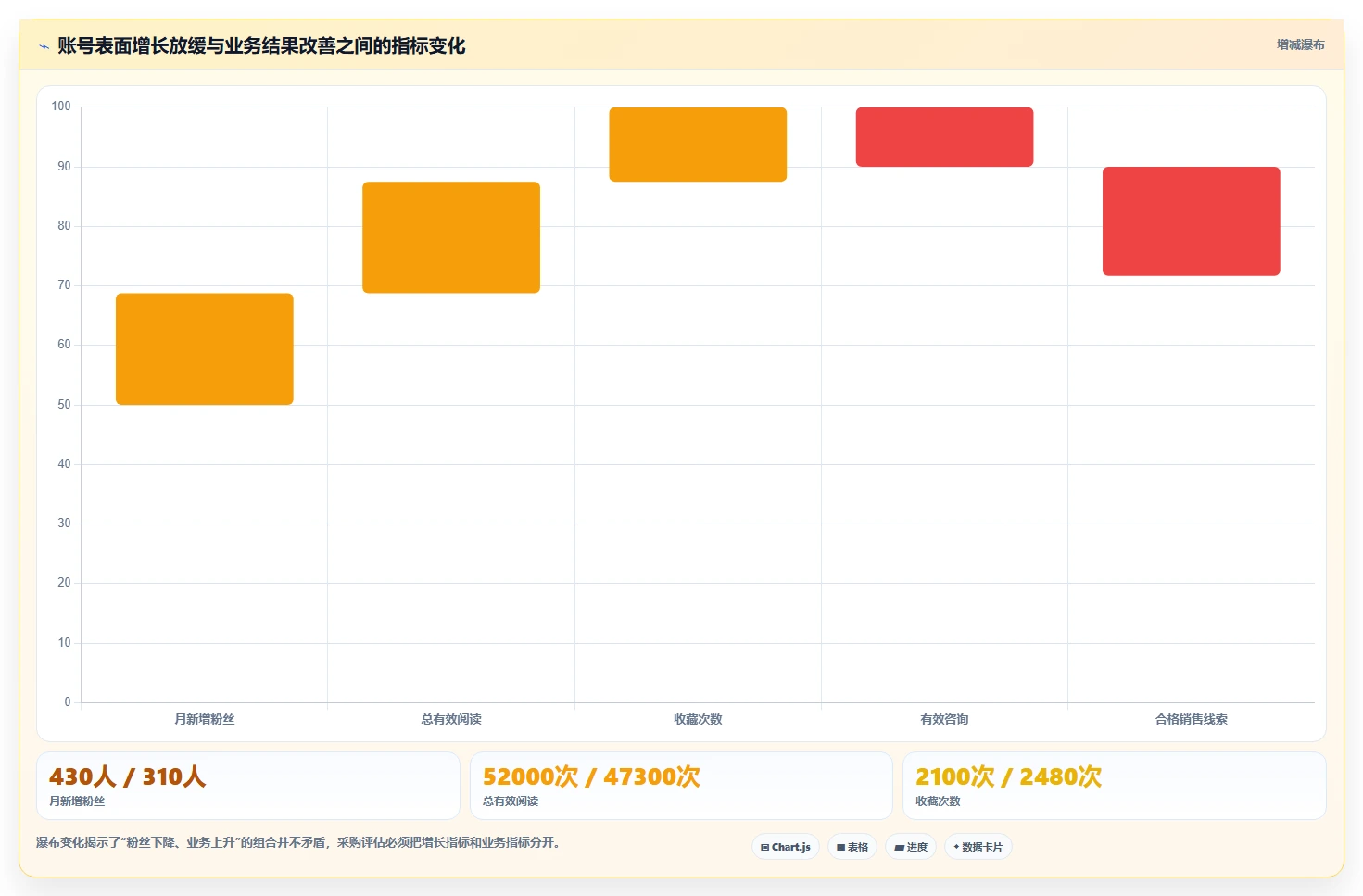This screenshot has height=896, width=1363.
Task: Click the icon beside the dashboard title
Action: pyautogui.click(x=44, y=46)
